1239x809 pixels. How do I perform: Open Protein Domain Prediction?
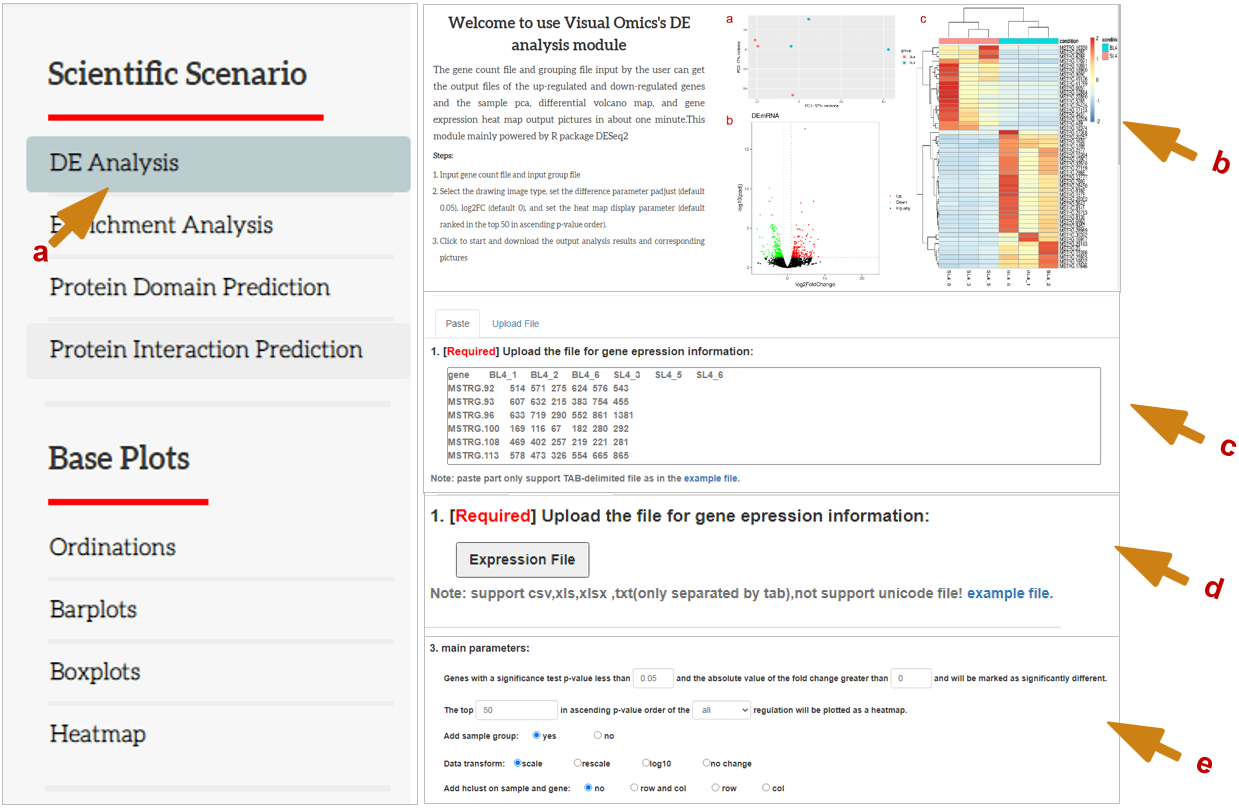[x=190, y=287]
